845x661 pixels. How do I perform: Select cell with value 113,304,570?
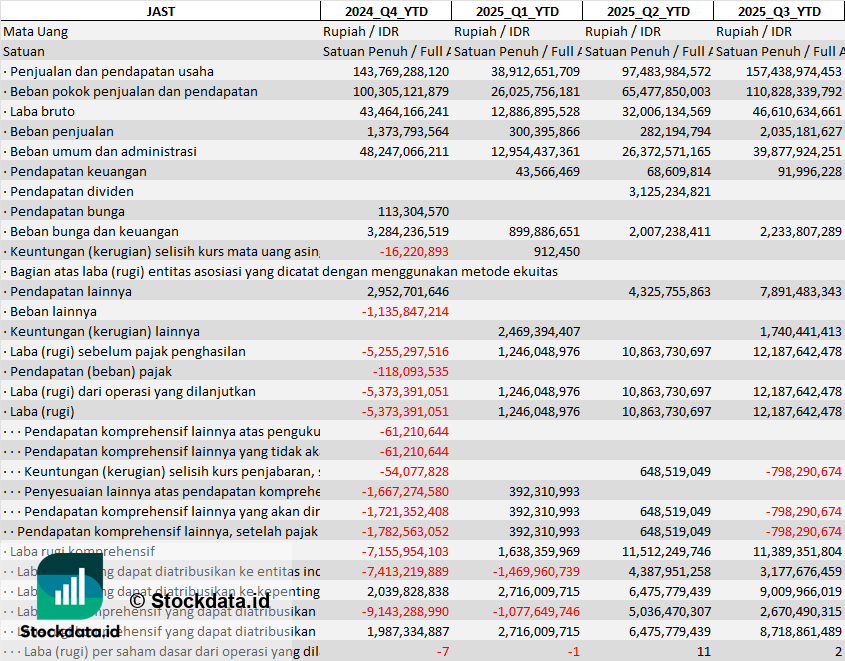pos(413,211)
